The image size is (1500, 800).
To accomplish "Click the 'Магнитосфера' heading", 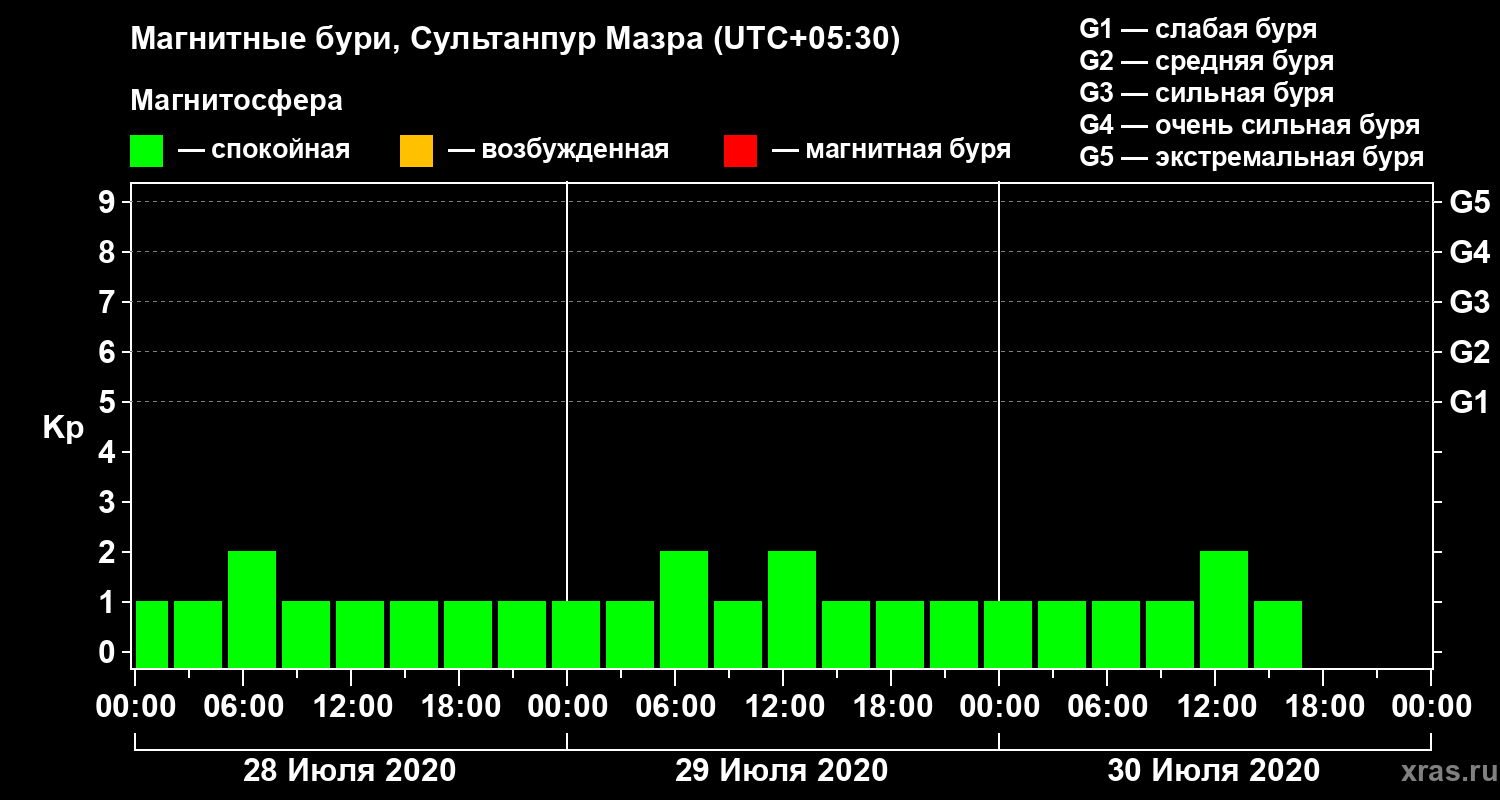I will 236,101.
